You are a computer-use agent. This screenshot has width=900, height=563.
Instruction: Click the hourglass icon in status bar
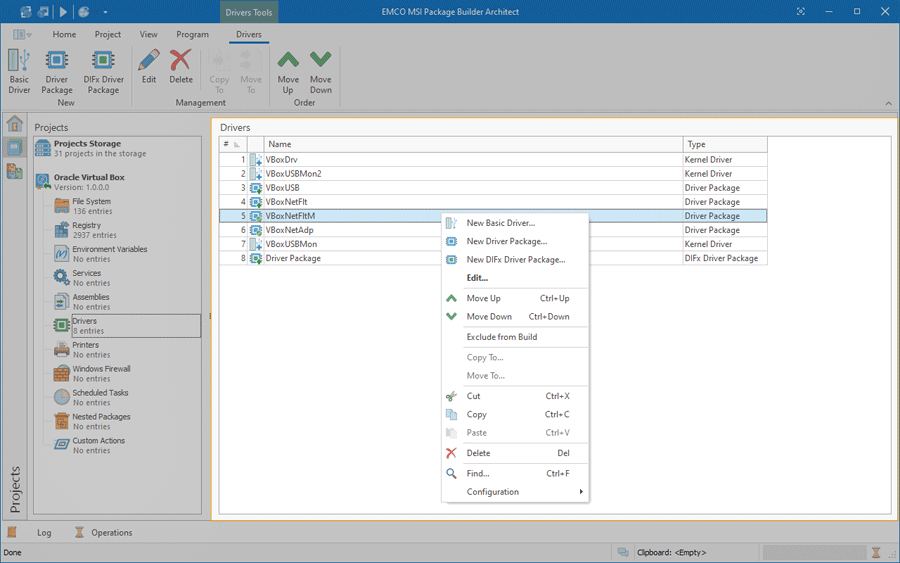pos(876,553)
